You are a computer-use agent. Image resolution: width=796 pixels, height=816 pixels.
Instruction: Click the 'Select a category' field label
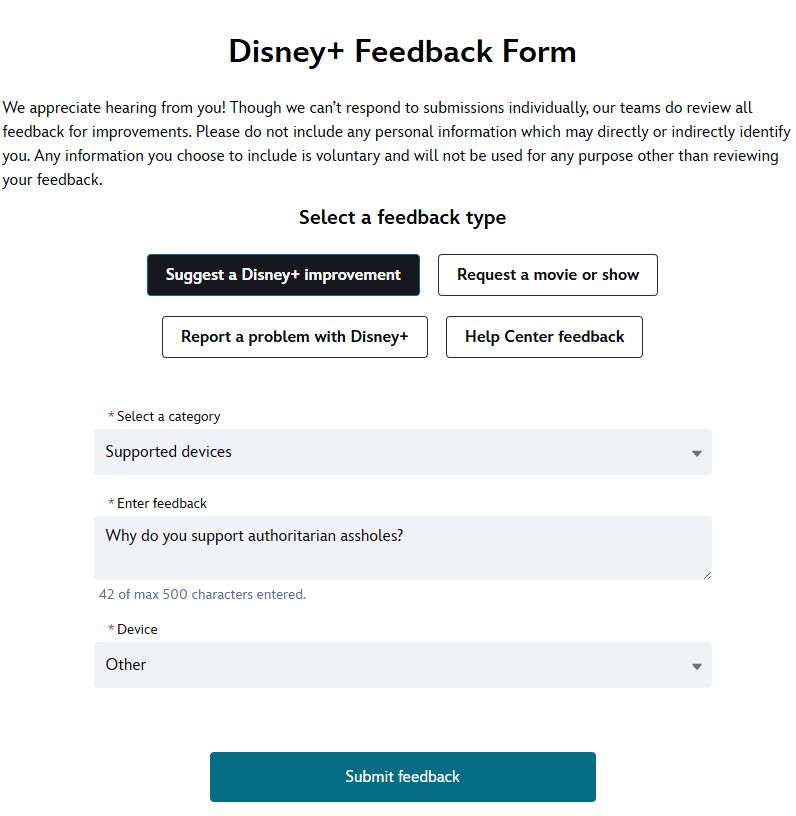click(x=168, y=416)
